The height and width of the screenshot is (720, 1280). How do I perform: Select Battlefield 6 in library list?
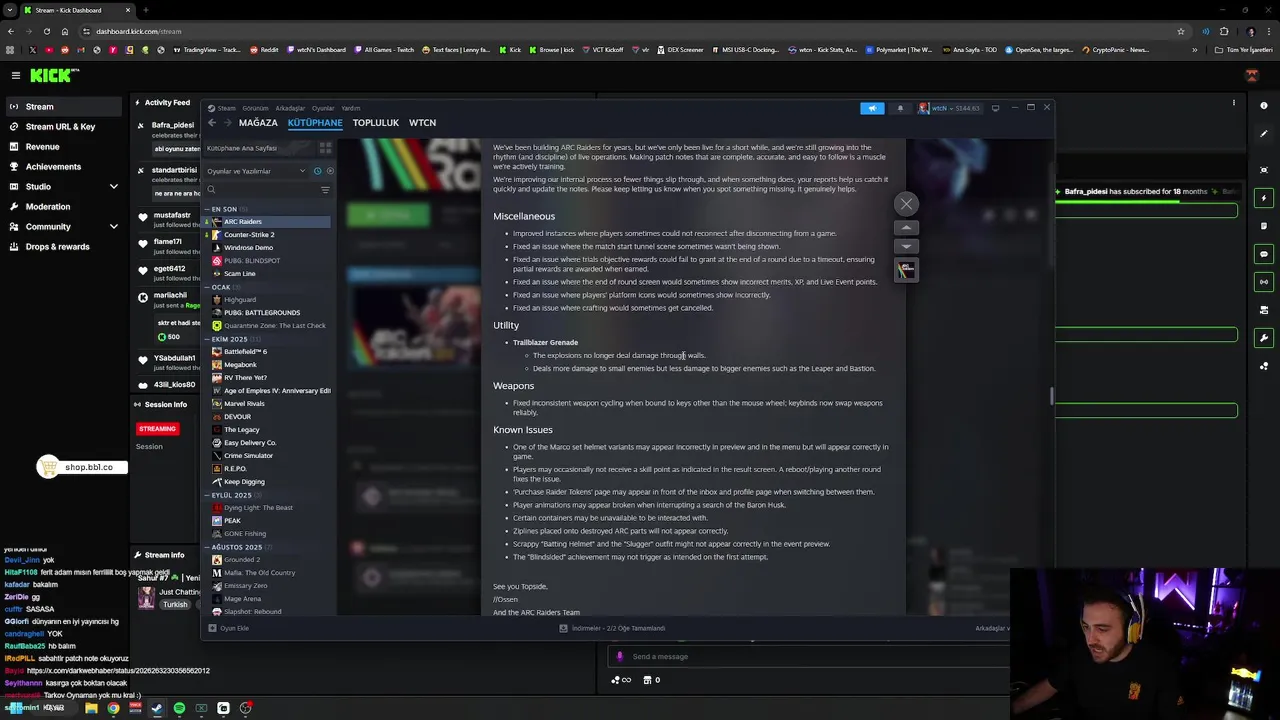tap(267, 352)
